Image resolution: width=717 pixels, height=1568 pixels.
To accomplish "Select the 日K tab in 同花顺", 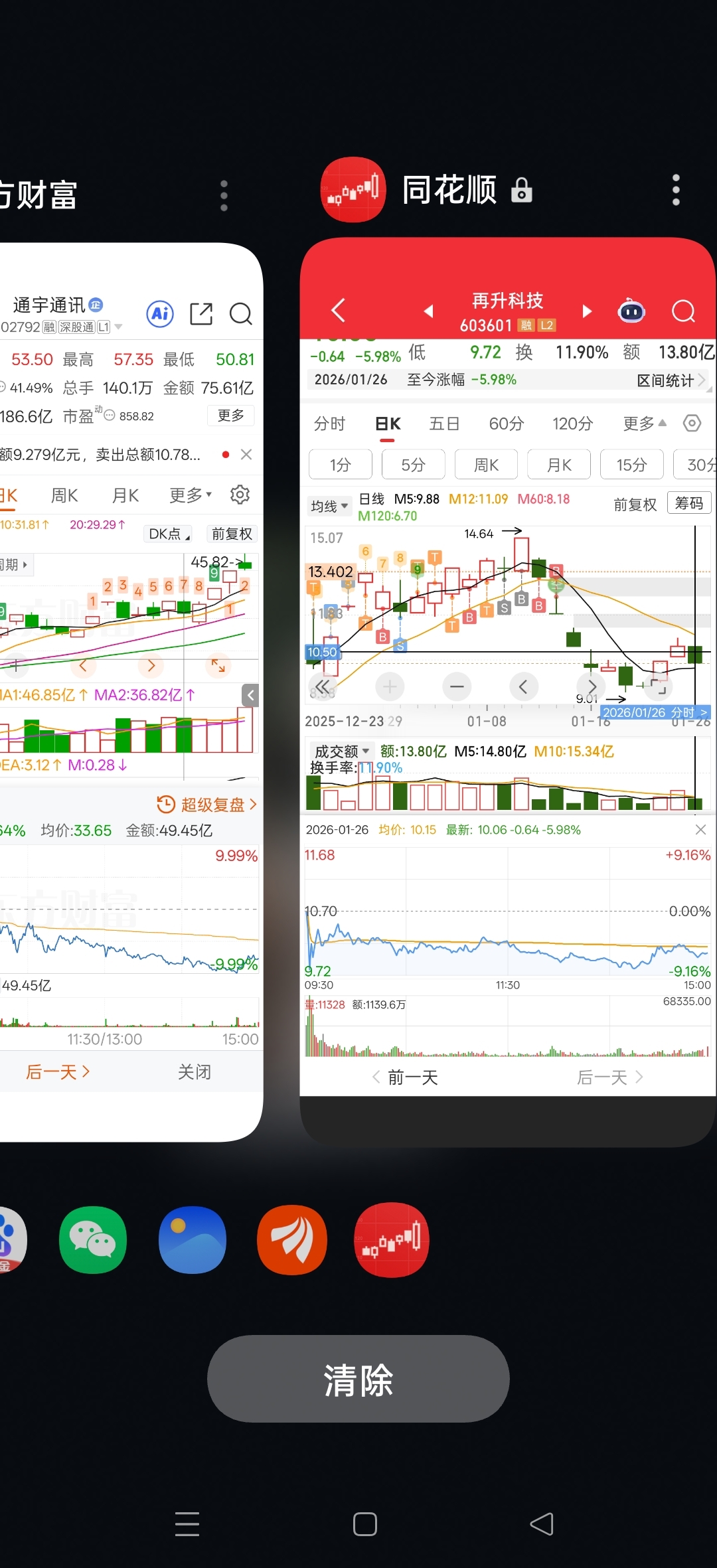I will [x=388, y=424].
